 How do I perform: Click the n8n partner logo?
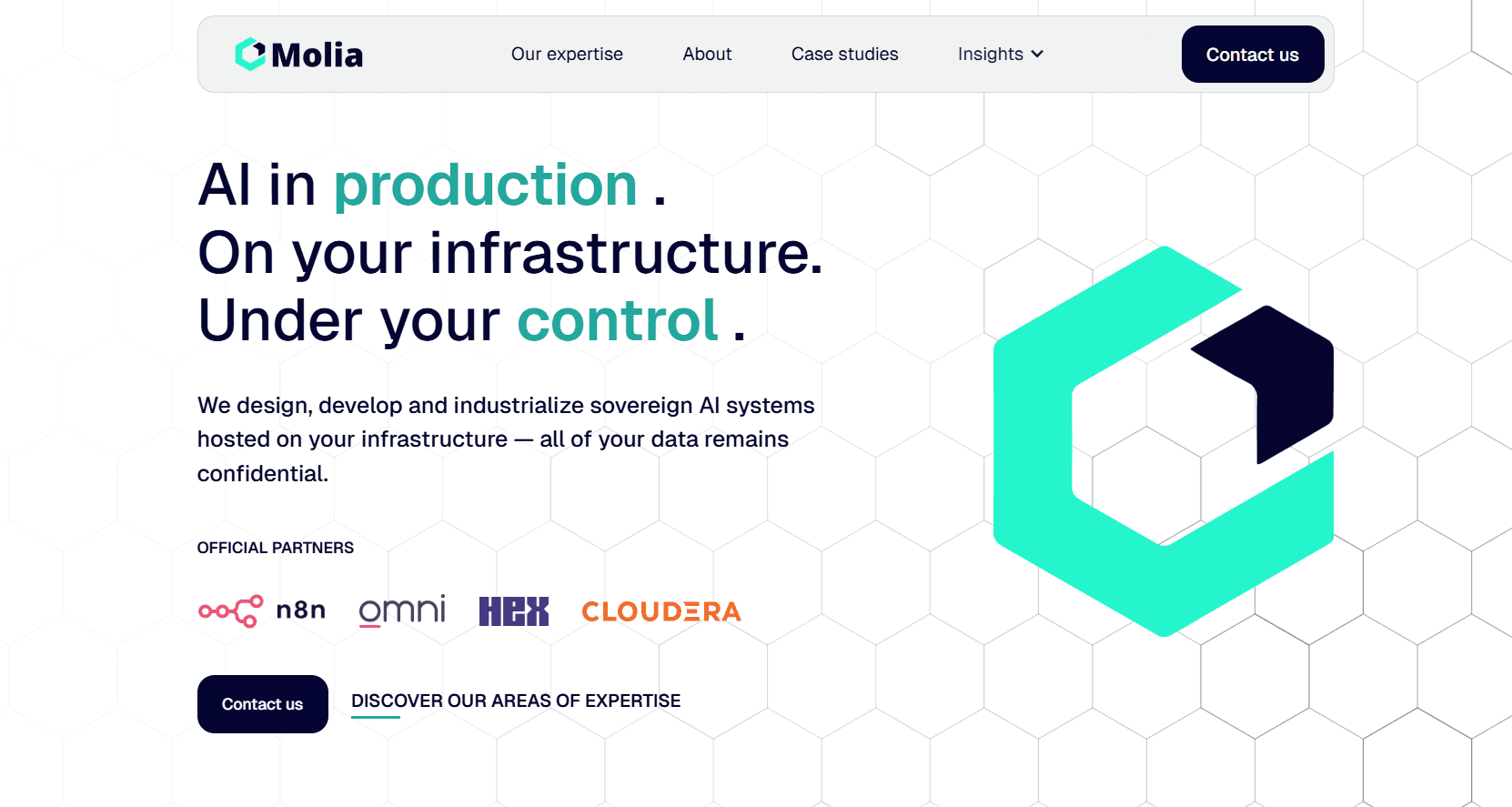pyautogui.click(x=262, y=610)
